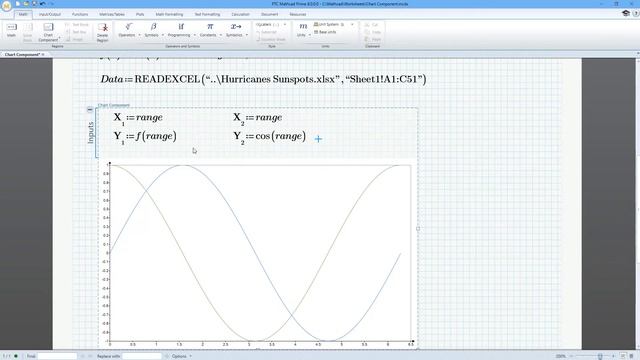Viewport: 640px width, 360px height.
Task: Toggle Equation Break in Style group
Action: 271,40
